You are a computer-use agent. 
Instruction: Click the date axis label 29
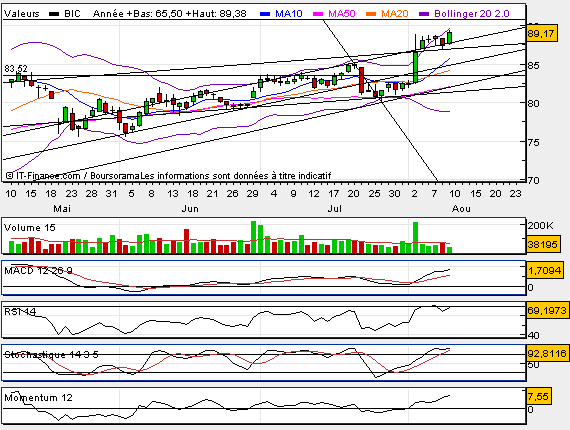pyautogui.click(x=252, y=194)
